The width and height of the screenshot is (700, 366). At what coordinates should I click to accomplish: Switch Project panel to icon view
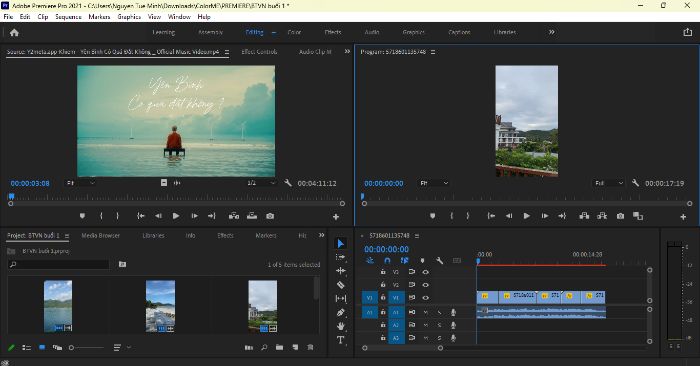click(42, 347)
